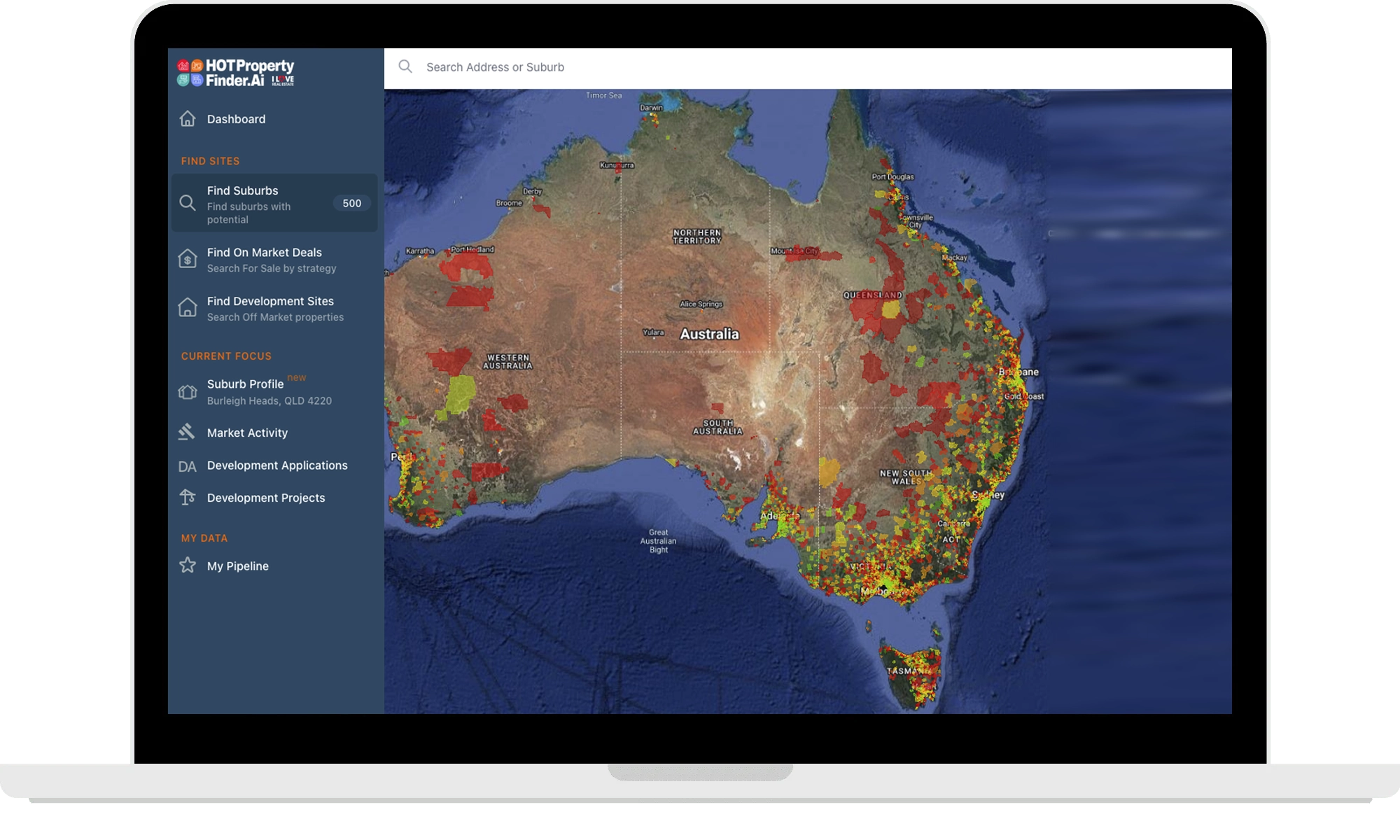Click the Market Activity auction gavel icon
1400x840 pixels.
tap(187, 432)
